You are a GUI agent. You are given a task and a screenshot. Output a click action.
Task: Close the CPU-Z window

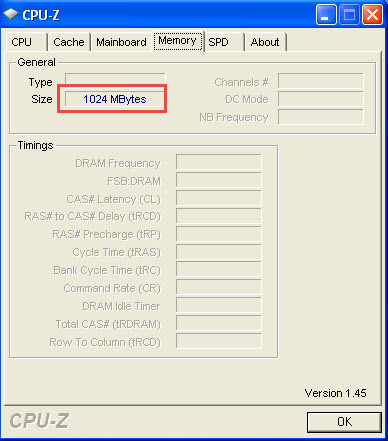click(372, 15)
